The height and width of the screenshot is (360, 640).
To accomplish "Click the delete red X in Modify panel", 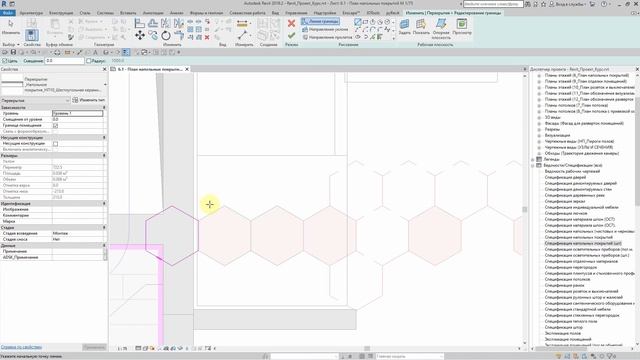I will (x=207, y=37).
